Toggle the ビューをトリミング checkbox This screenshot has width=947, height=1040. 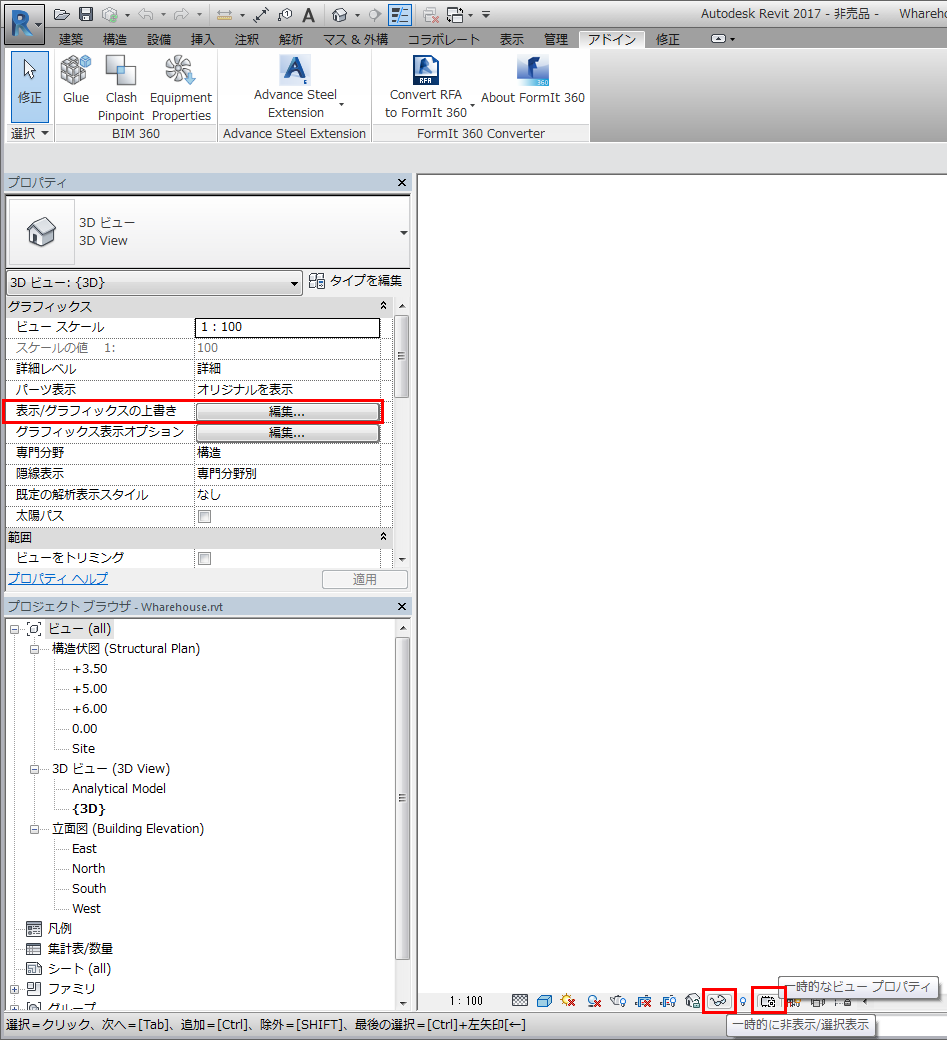205,558
